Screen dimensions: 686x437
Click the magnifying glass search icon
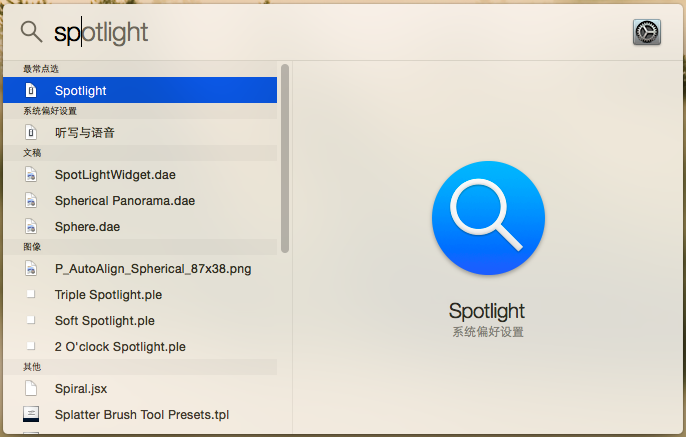point(32,32)
